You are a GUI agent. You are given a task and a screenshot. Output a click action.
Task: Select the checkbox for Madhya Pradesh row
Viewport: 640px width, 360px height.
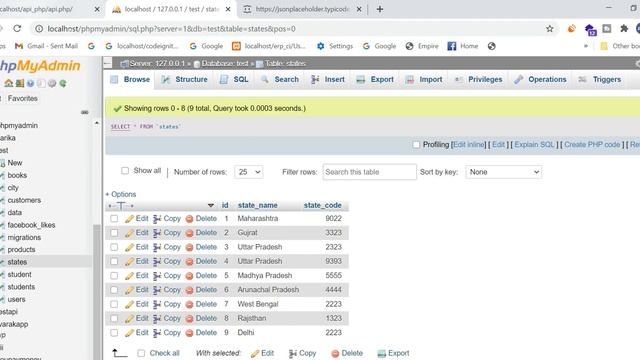tap(114, 276)
